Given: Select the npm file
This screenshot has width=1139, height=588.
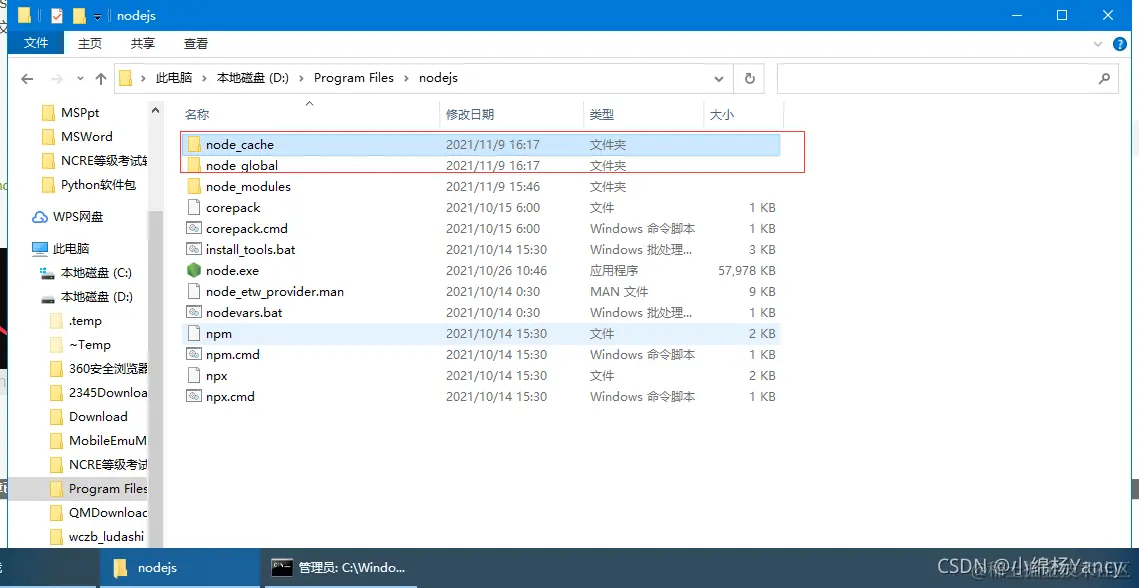Looking at the screenshot, I should tap(480, 334).
